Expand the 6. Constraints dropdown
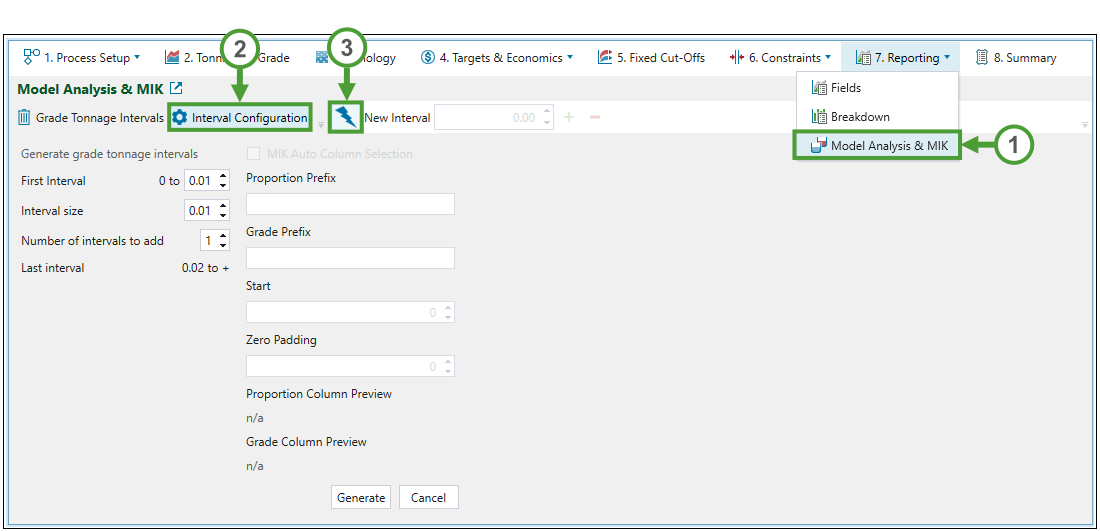The image size is (1100, 531). click(780, 58)
